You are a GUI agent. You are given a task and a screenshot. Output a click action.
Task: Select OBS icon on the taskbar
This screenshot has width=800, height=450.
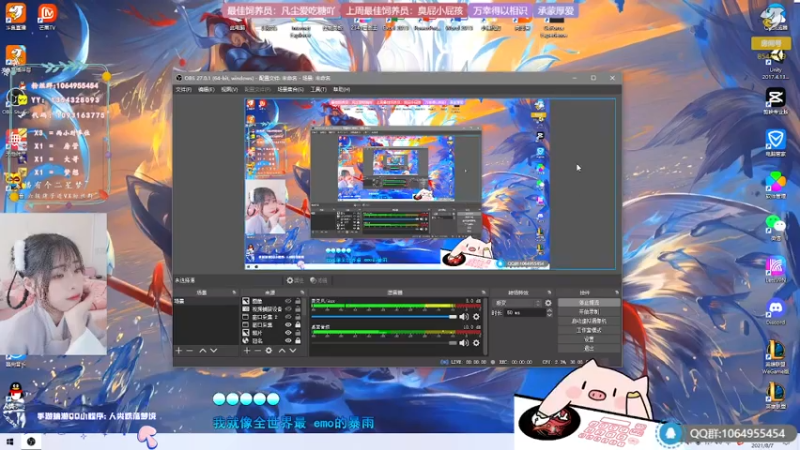point(31,442)
